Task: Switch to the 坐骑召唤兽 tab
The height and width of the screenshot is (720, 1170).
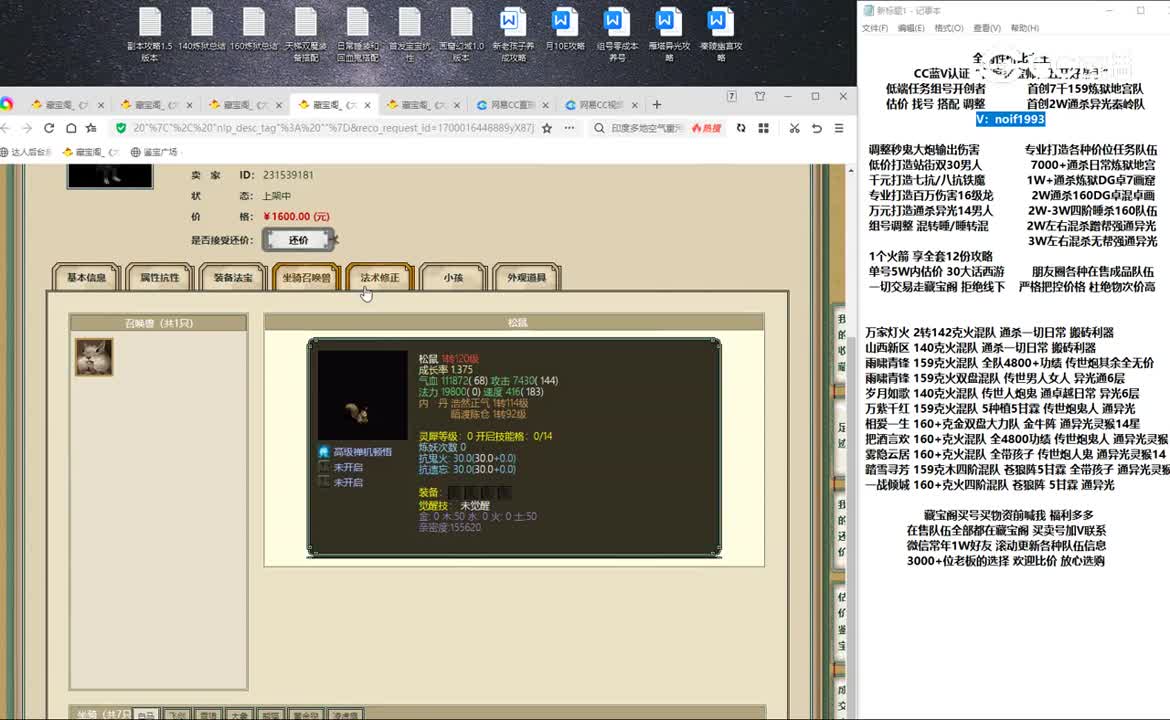Action: 306,277
